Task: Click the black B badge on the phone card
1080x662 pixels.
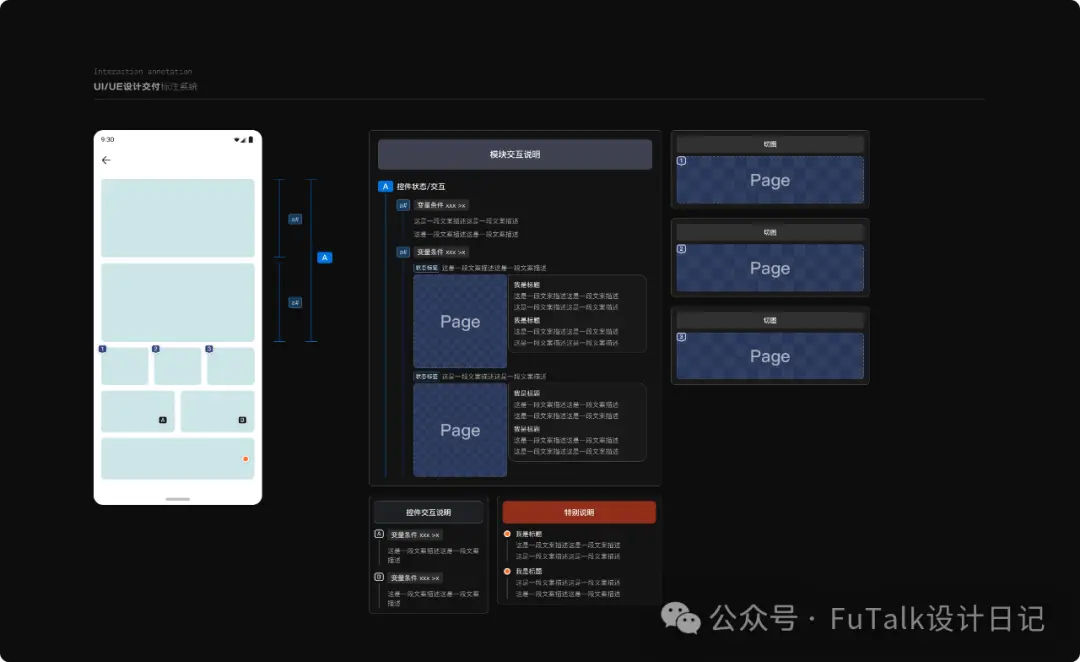Action: point(242,420)
